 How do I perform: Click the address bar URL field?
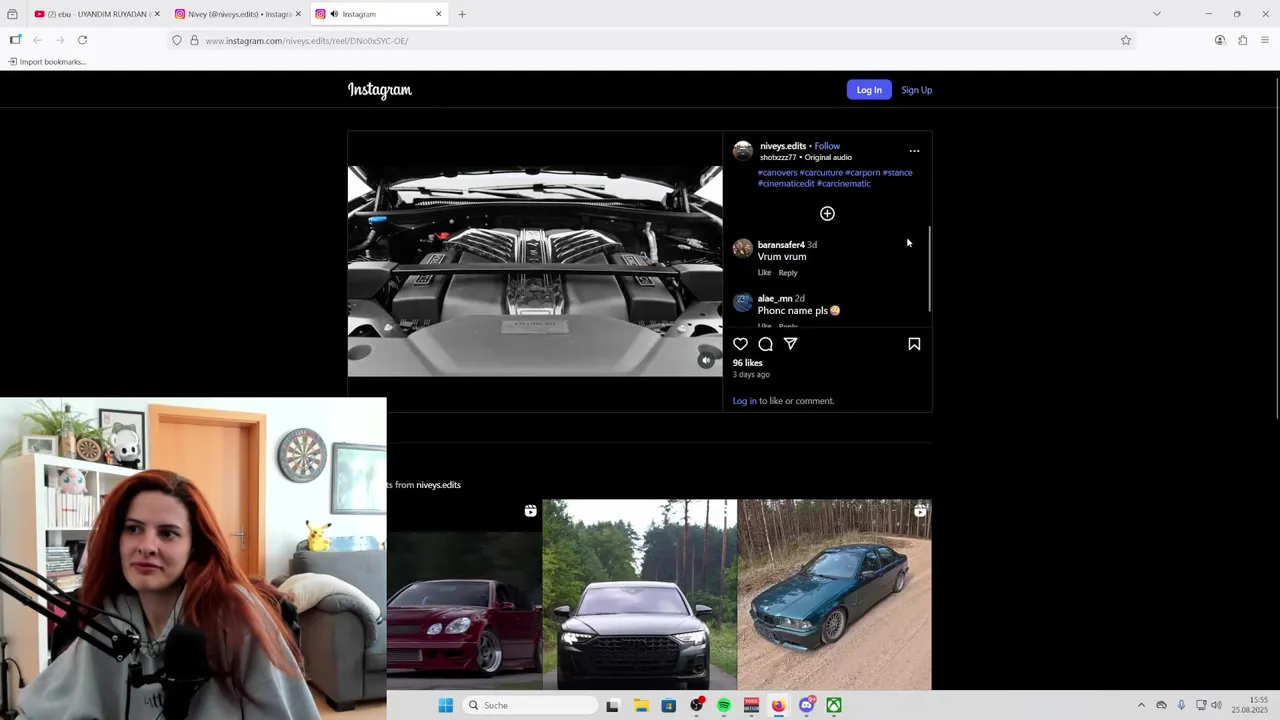(x=650, y=41)
